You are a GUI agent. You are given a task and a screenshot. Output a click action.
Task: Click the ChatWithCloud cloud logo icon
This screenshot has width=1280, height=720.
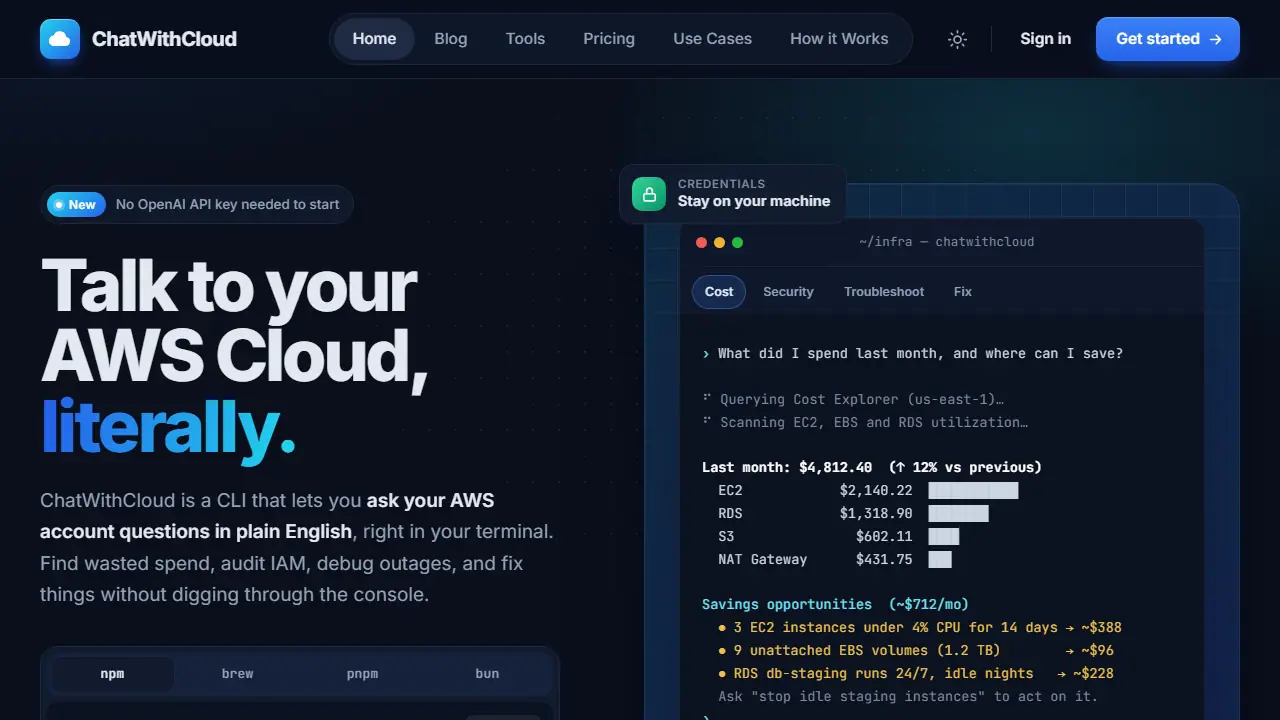60,39
